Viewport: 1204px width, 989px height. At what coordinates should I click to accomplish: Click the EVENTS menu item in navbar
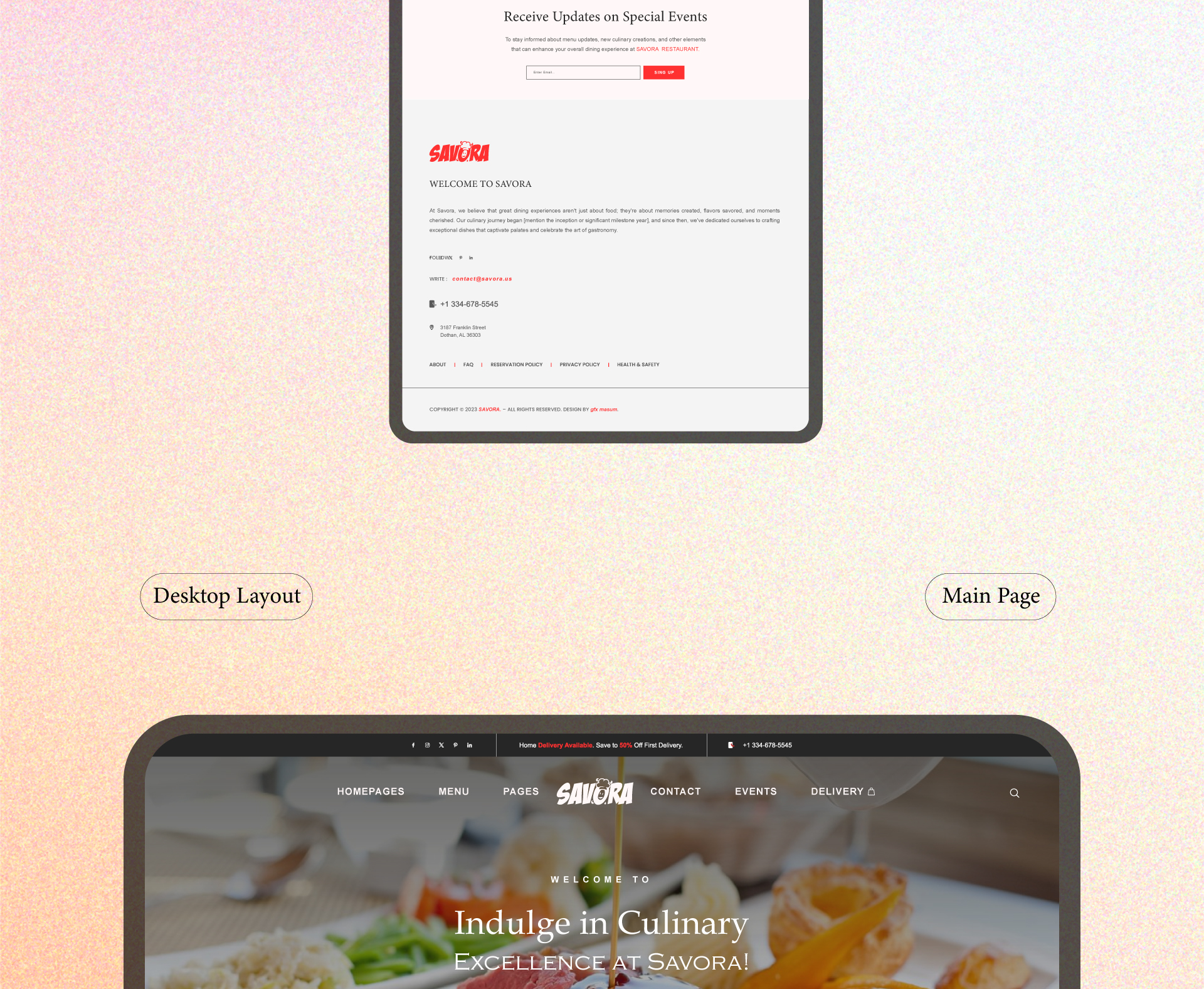click(x=756, y=791)
